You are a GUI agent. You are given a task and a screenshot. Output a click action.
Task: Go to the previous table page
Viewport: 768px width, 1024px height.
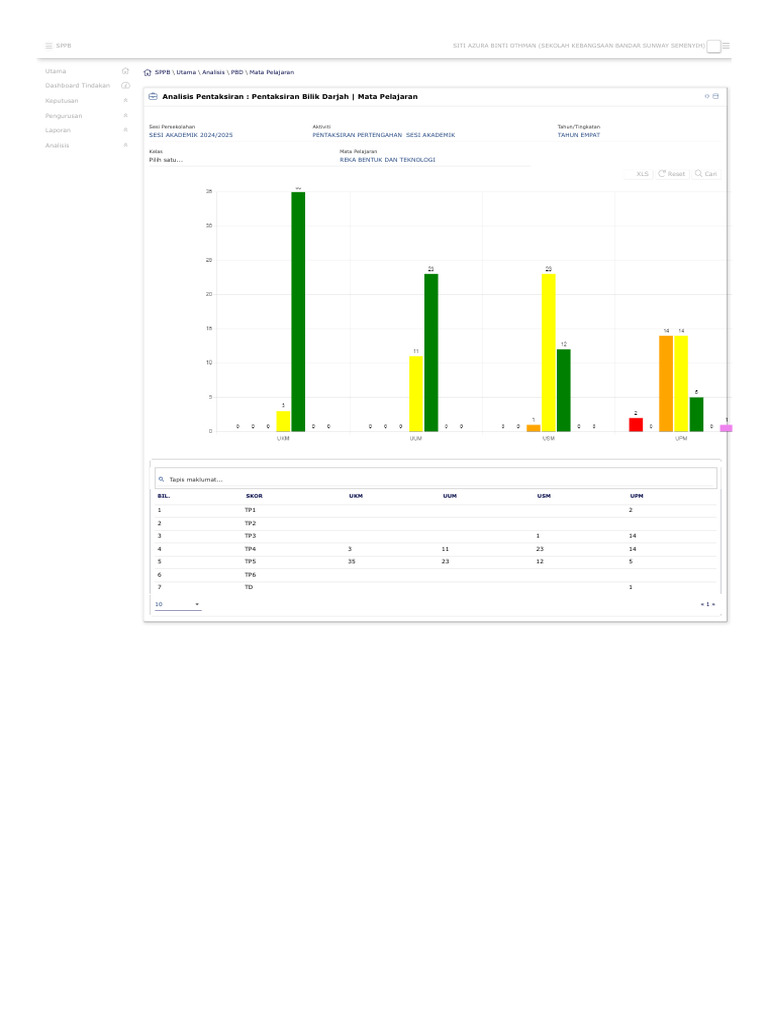(702, 604)
